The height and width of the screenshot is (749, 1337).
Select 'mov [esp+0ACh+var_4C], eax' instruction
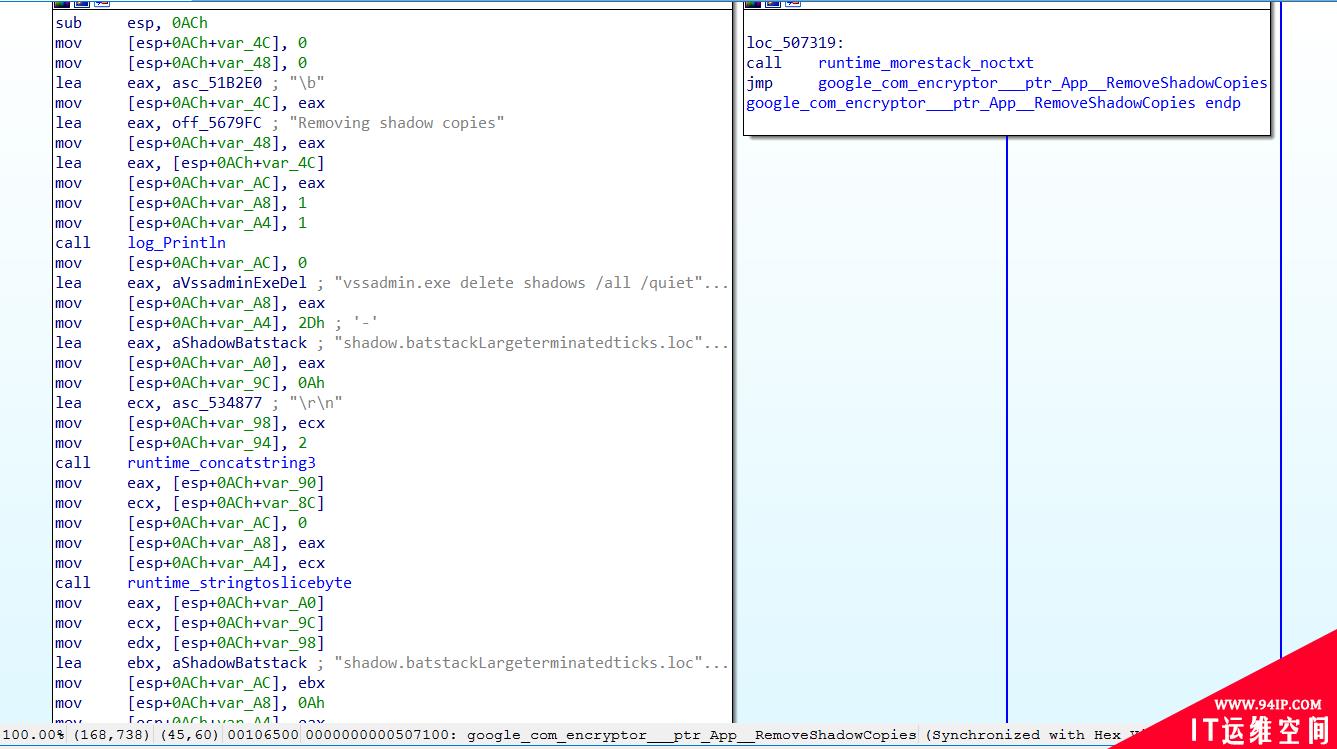(190, 103)
